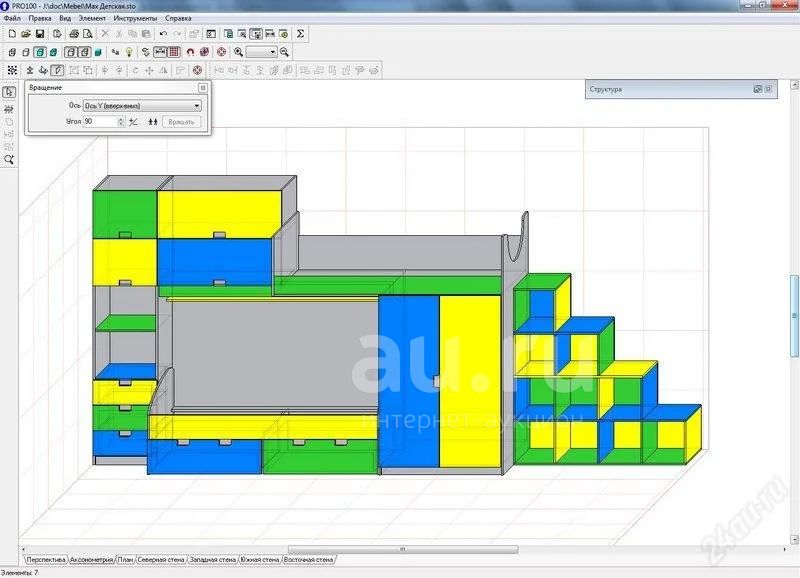Screen dimensions: 800x578
Task: Click the yellow wardrobe door in the model
Action: click(x=470, y=382)
